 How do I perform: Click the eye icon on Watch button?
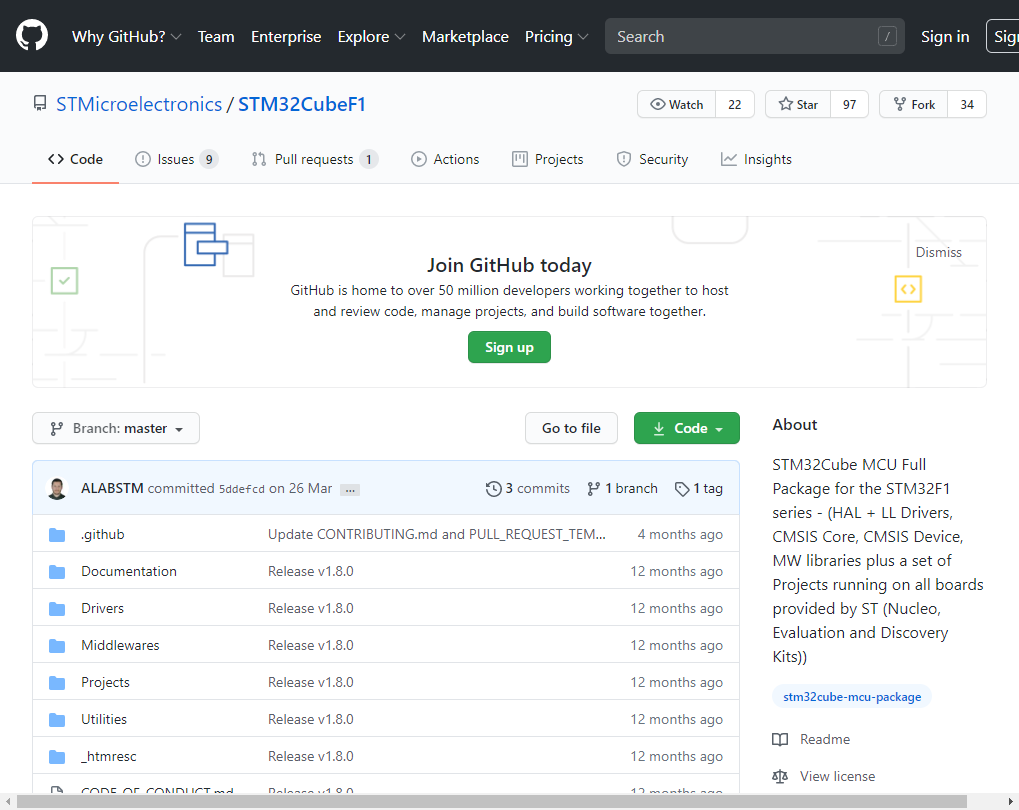(x=658, y=104)
